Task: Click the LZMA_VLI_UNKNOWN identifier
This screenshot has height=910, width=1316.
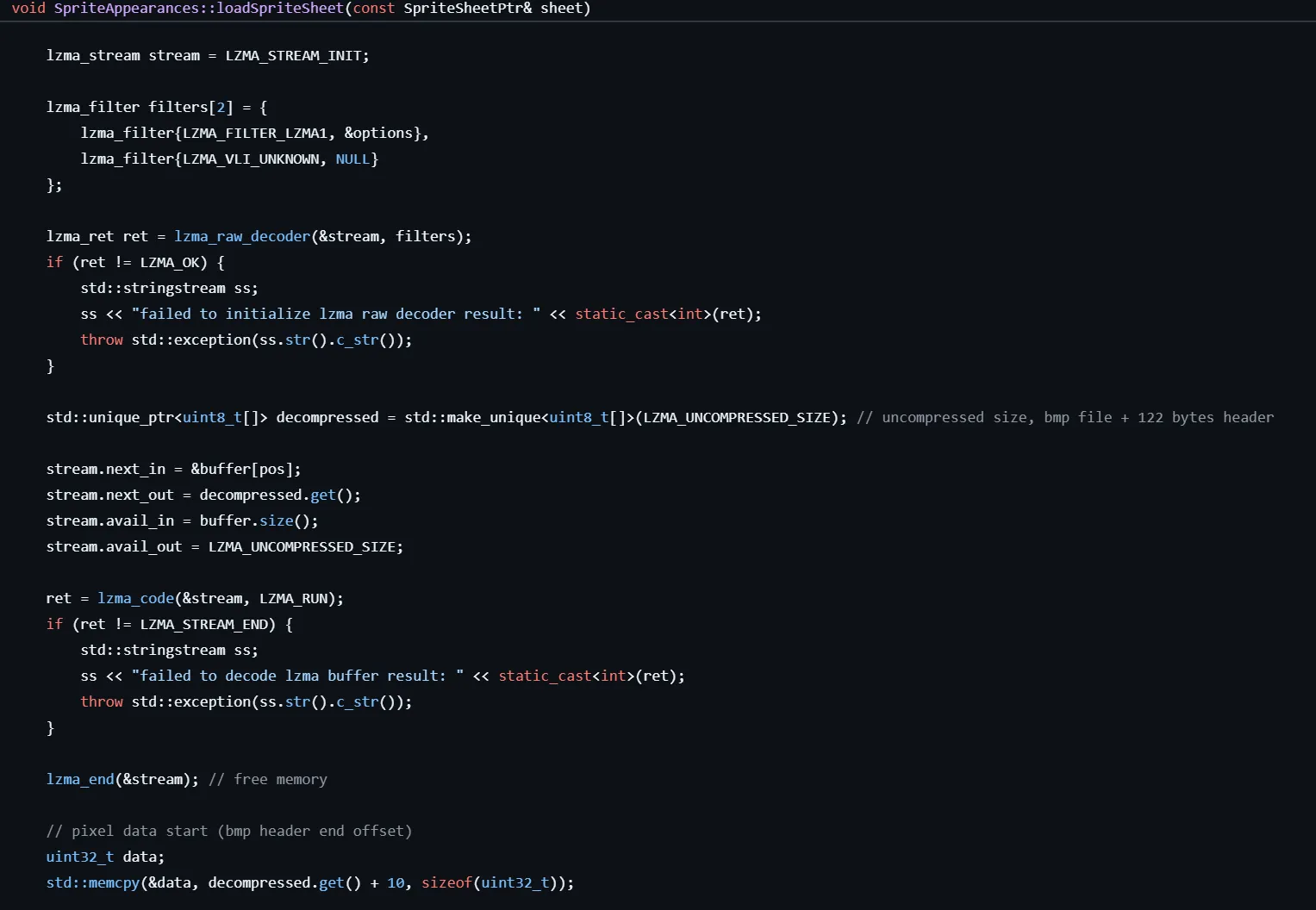Action: [250, 159]
